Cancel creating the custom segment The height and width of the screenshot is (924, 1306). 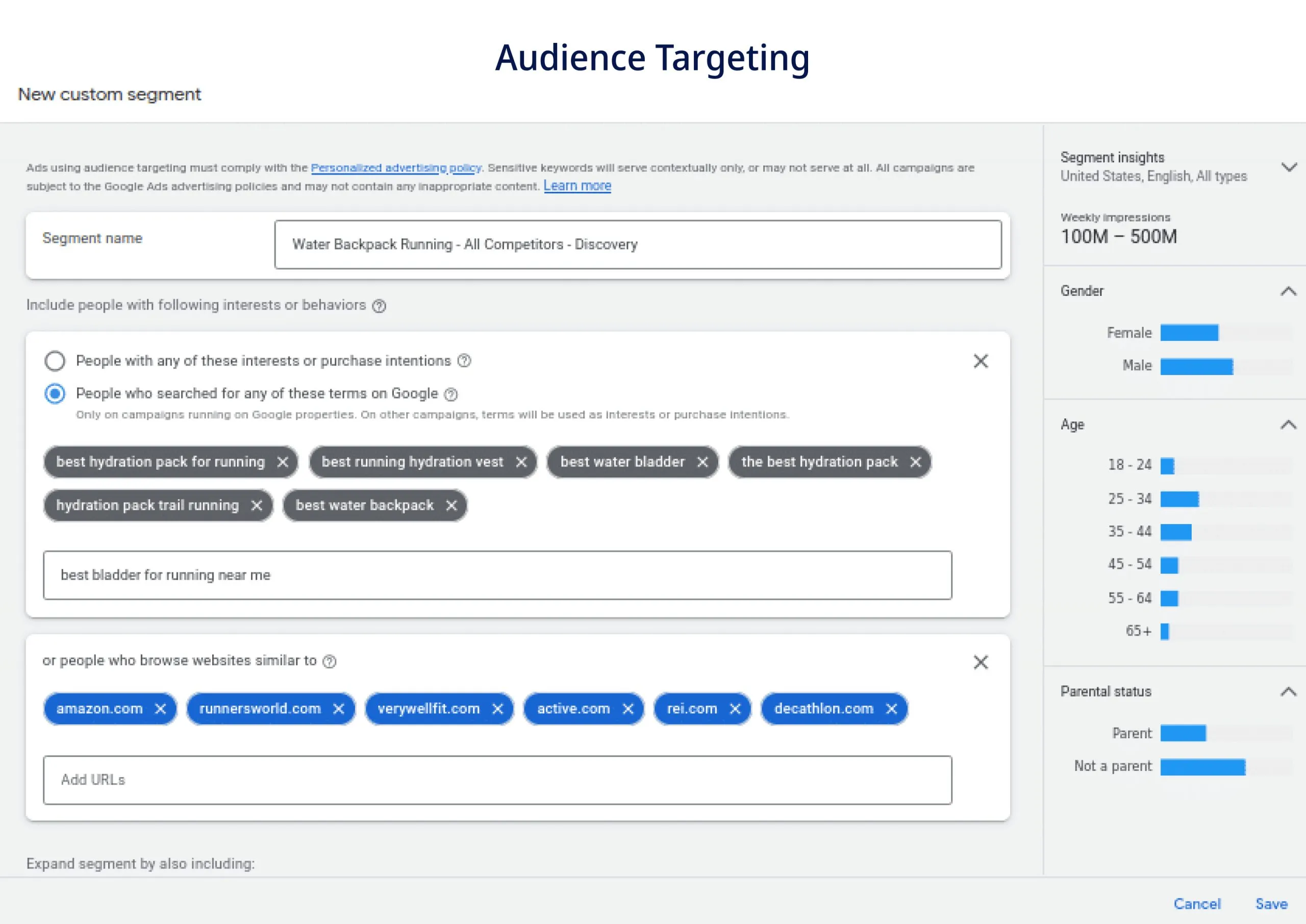(1197, 904)
